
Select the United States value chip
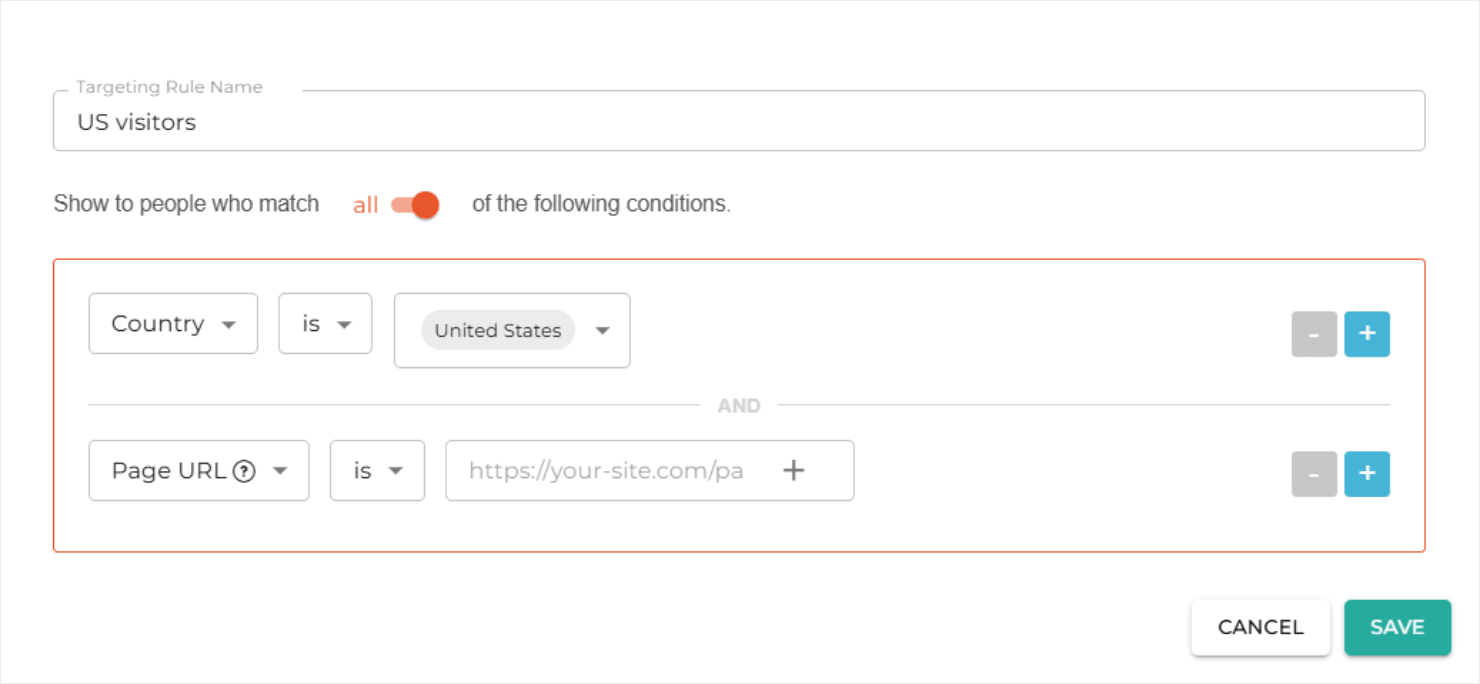[x=497, y=331]
